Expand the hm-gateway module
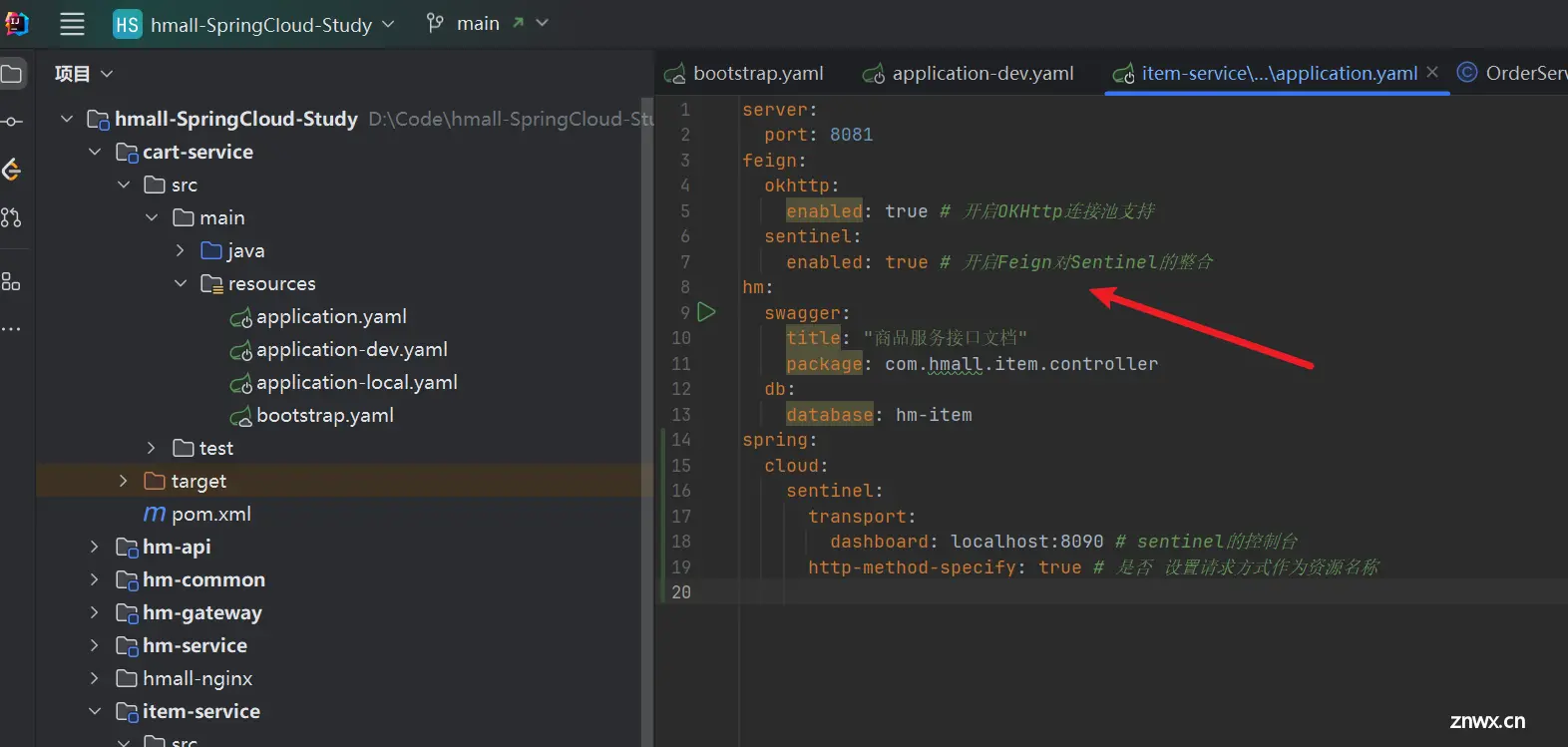This screenshot has width=1568, height=747. pyautogui.click(x=95, y=612)
